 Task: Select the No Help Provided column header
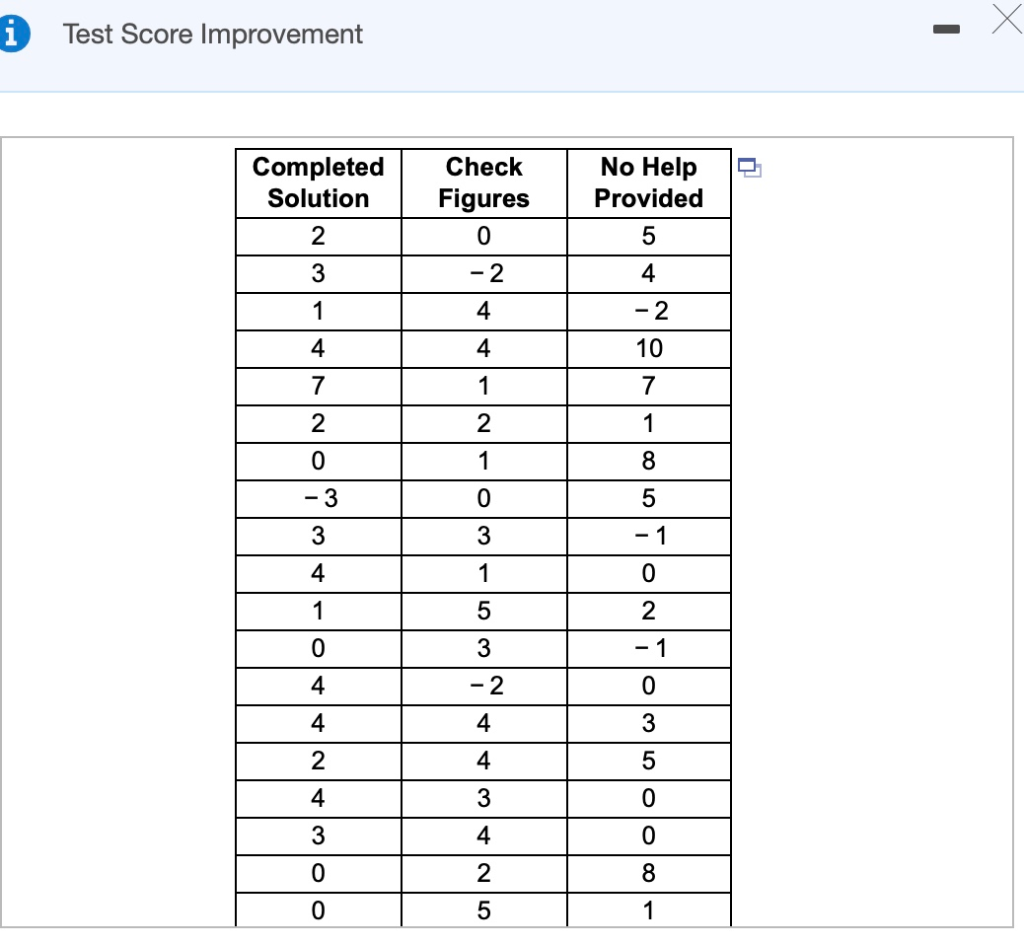(x=648, y=183)
